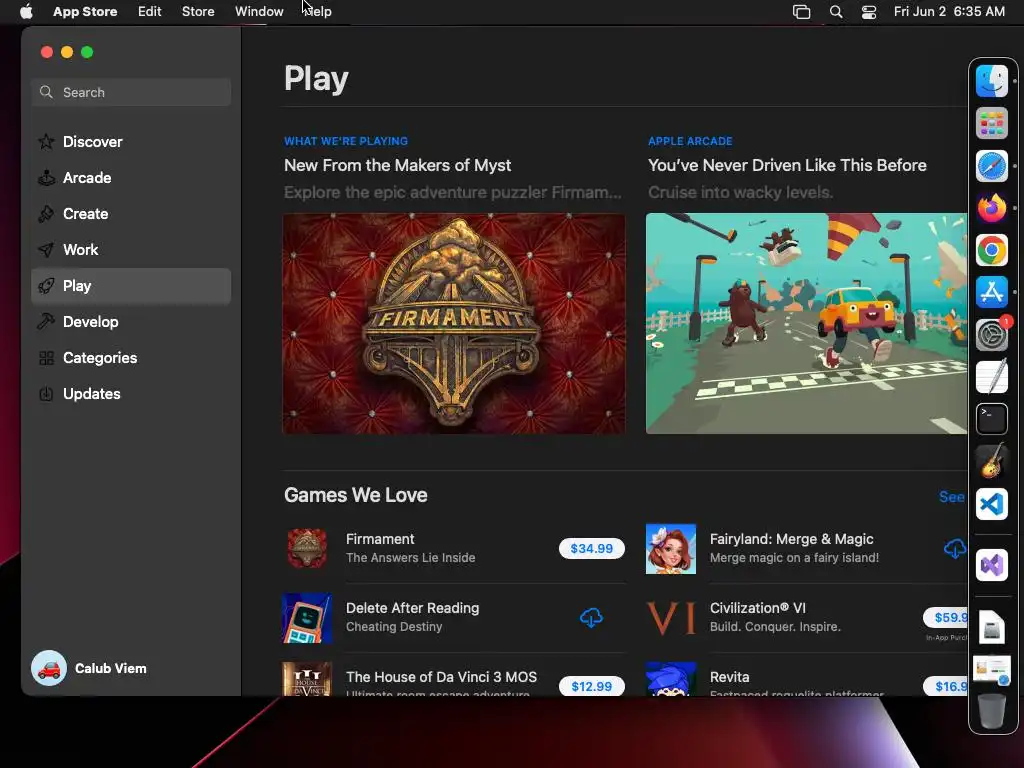Open the Apple menu
The image size is (1024, 768).
click(26, 12)
